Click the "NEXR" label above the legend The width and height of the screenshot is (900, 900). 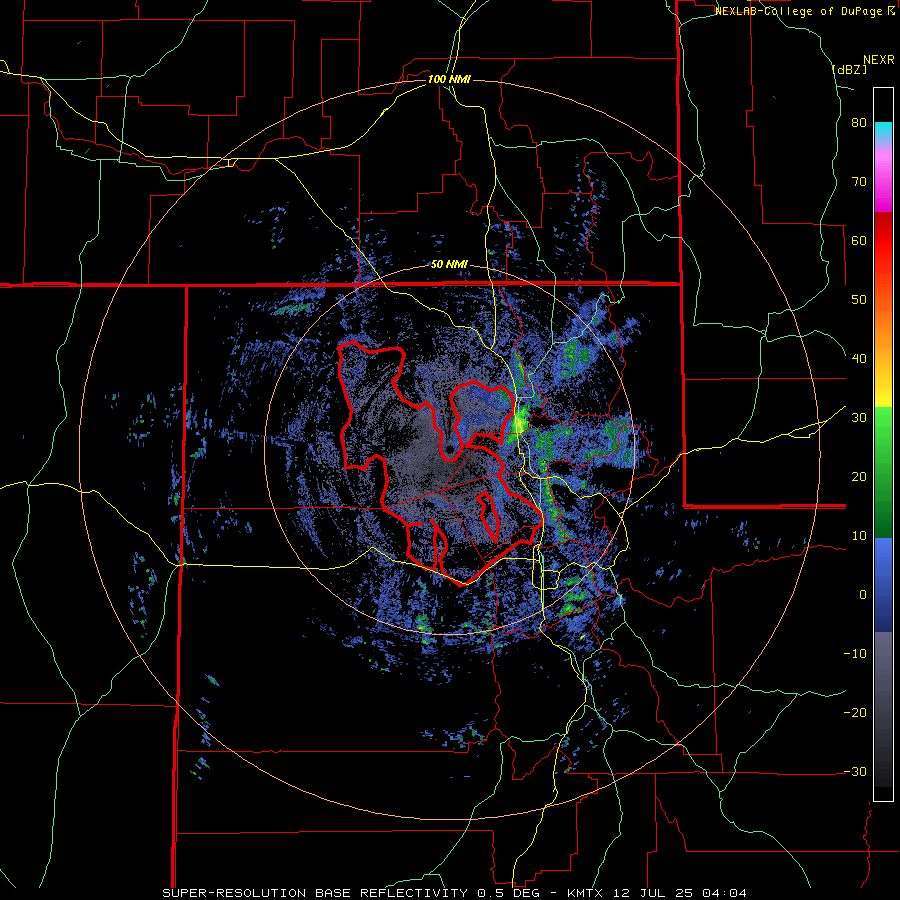878,60
